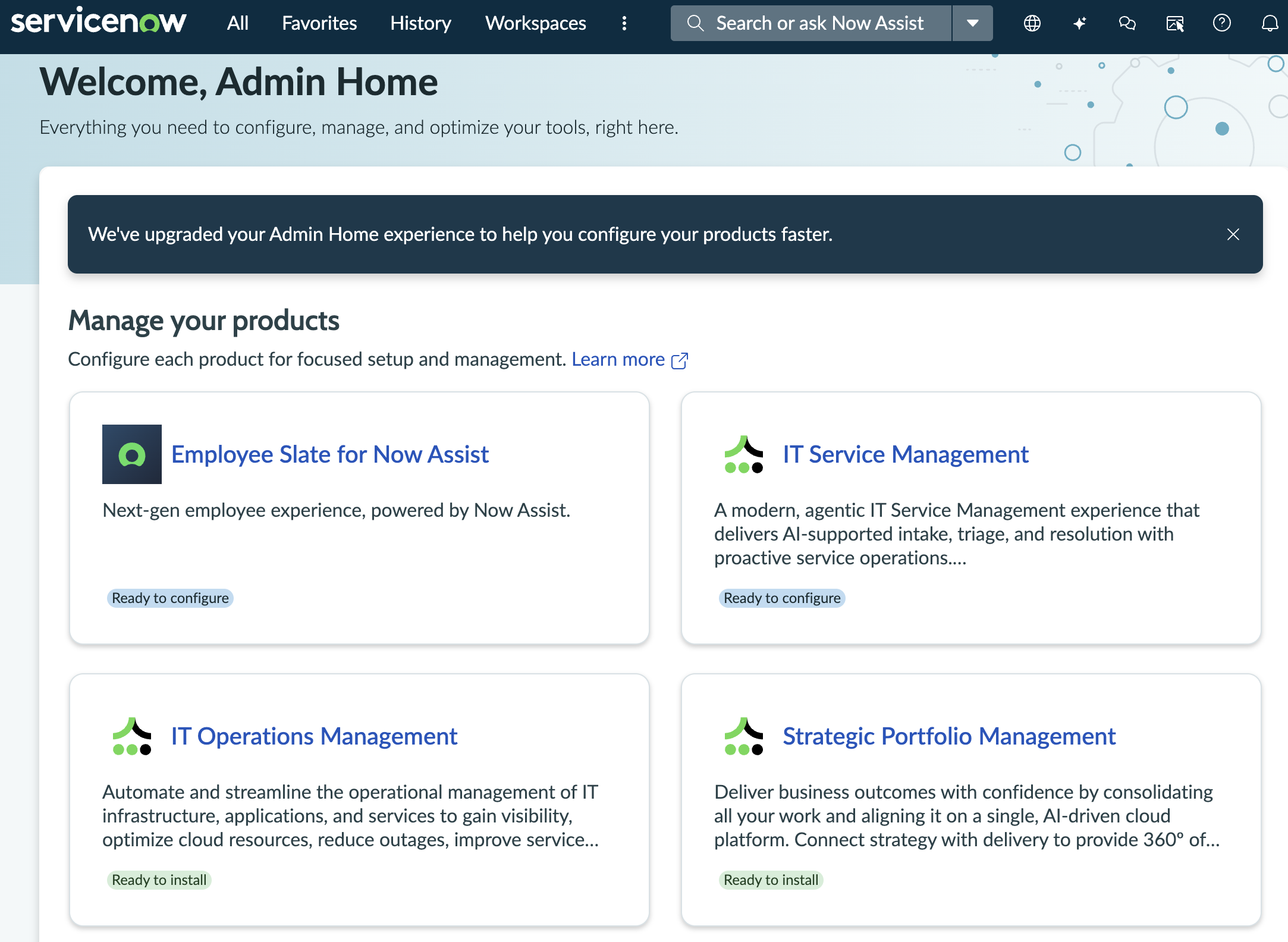This screenshot has height=942, width=1288.
Task: Open the UI builder cursor icon
Action: coord(1175,23)
